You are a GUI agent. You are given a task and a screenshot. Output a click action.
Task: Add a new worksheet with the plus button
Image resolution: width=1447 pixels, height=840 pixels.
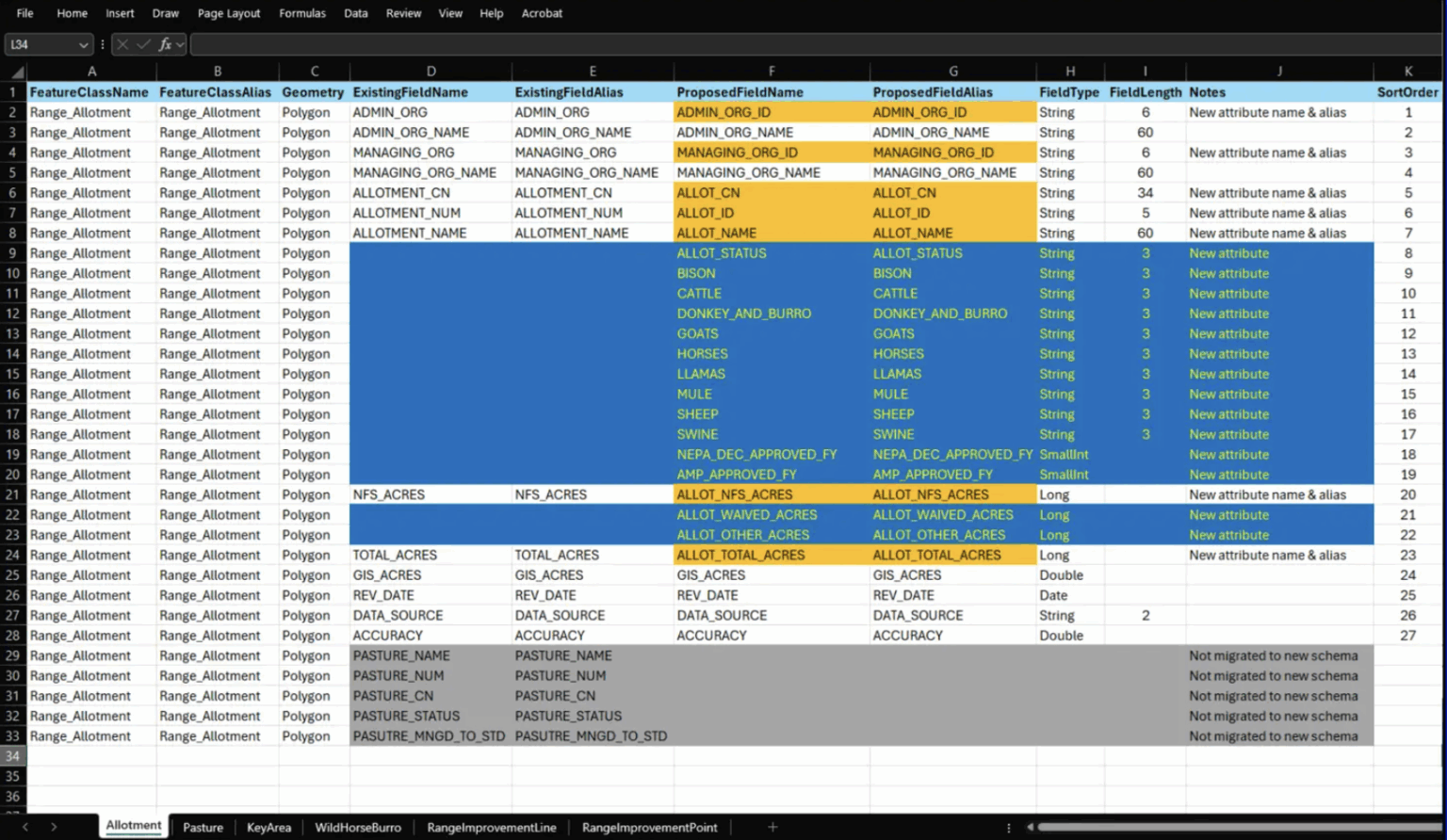[x=772, y=827]
